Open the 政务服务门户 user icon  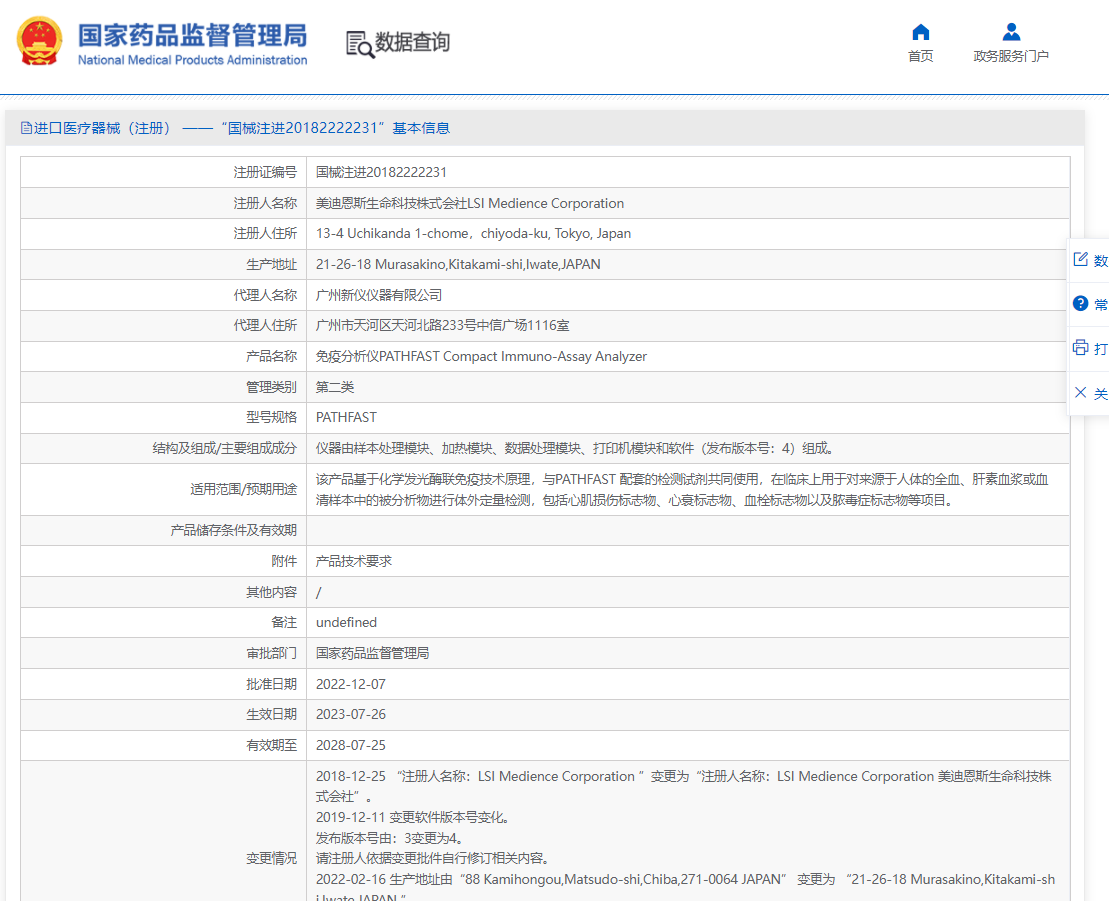tap(1011, 32)
